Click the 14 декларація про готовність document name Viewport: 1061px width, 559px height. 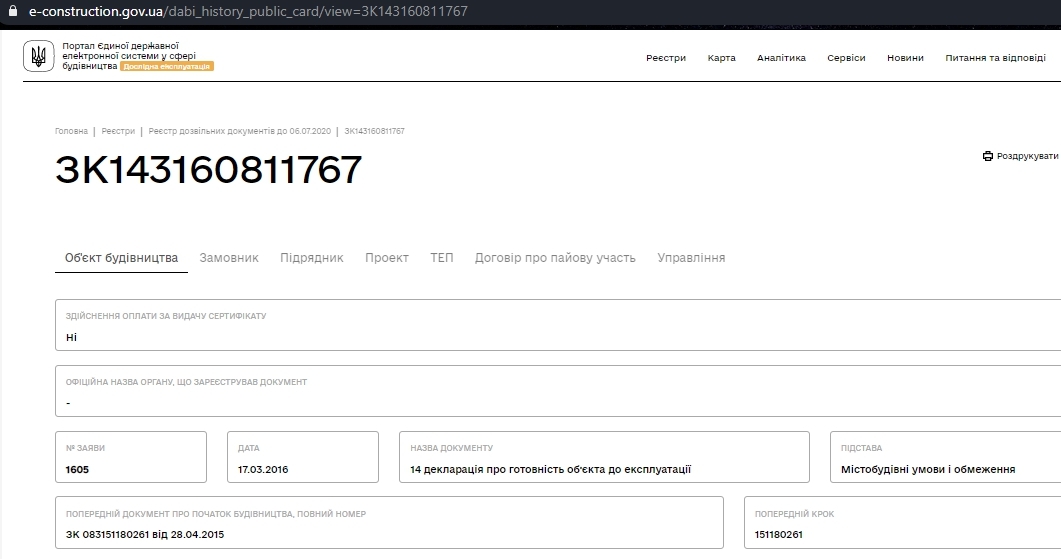coord(550,470)
